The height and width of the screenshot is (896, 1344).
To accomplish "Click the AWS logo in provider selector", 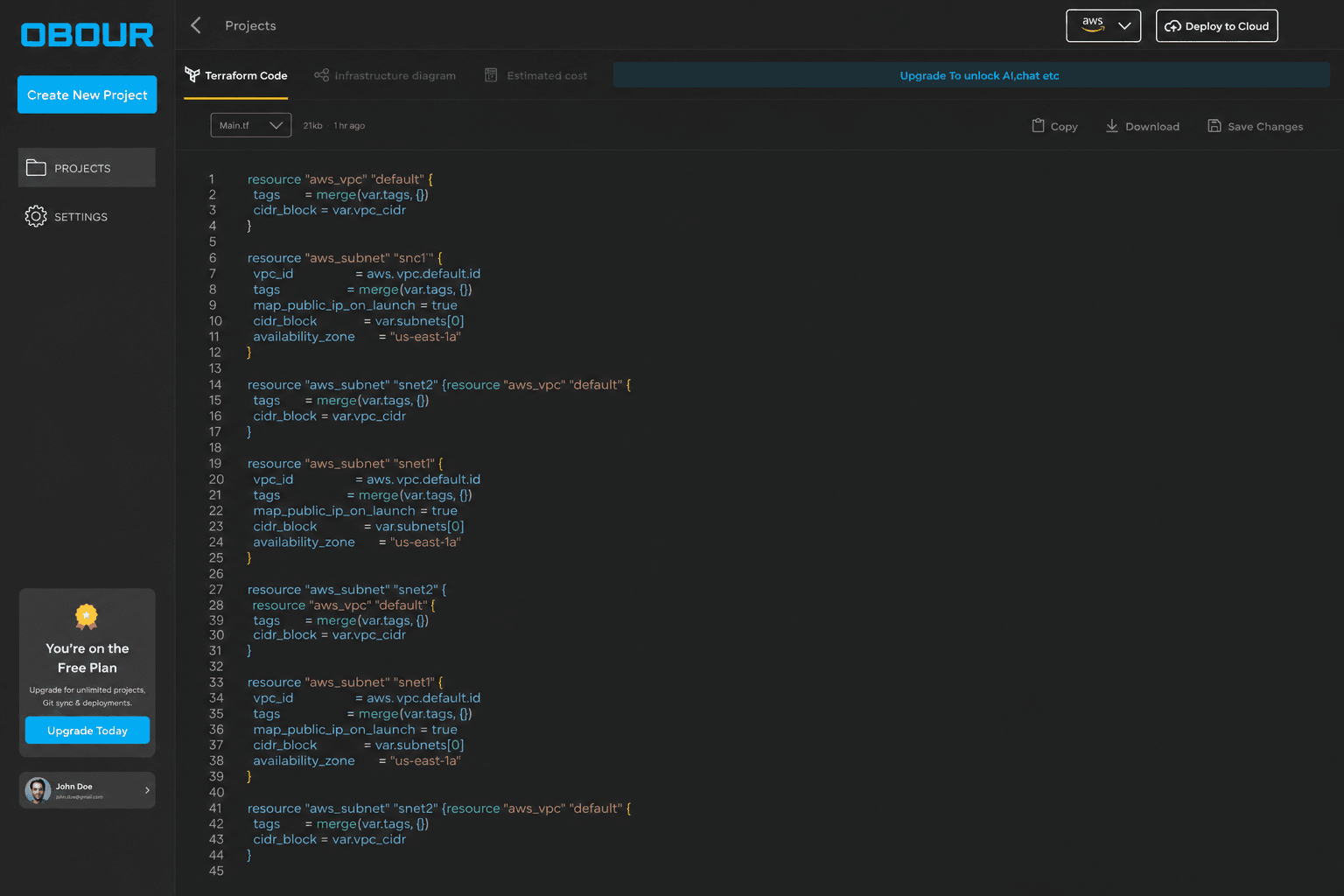I will click(1093, 24).
